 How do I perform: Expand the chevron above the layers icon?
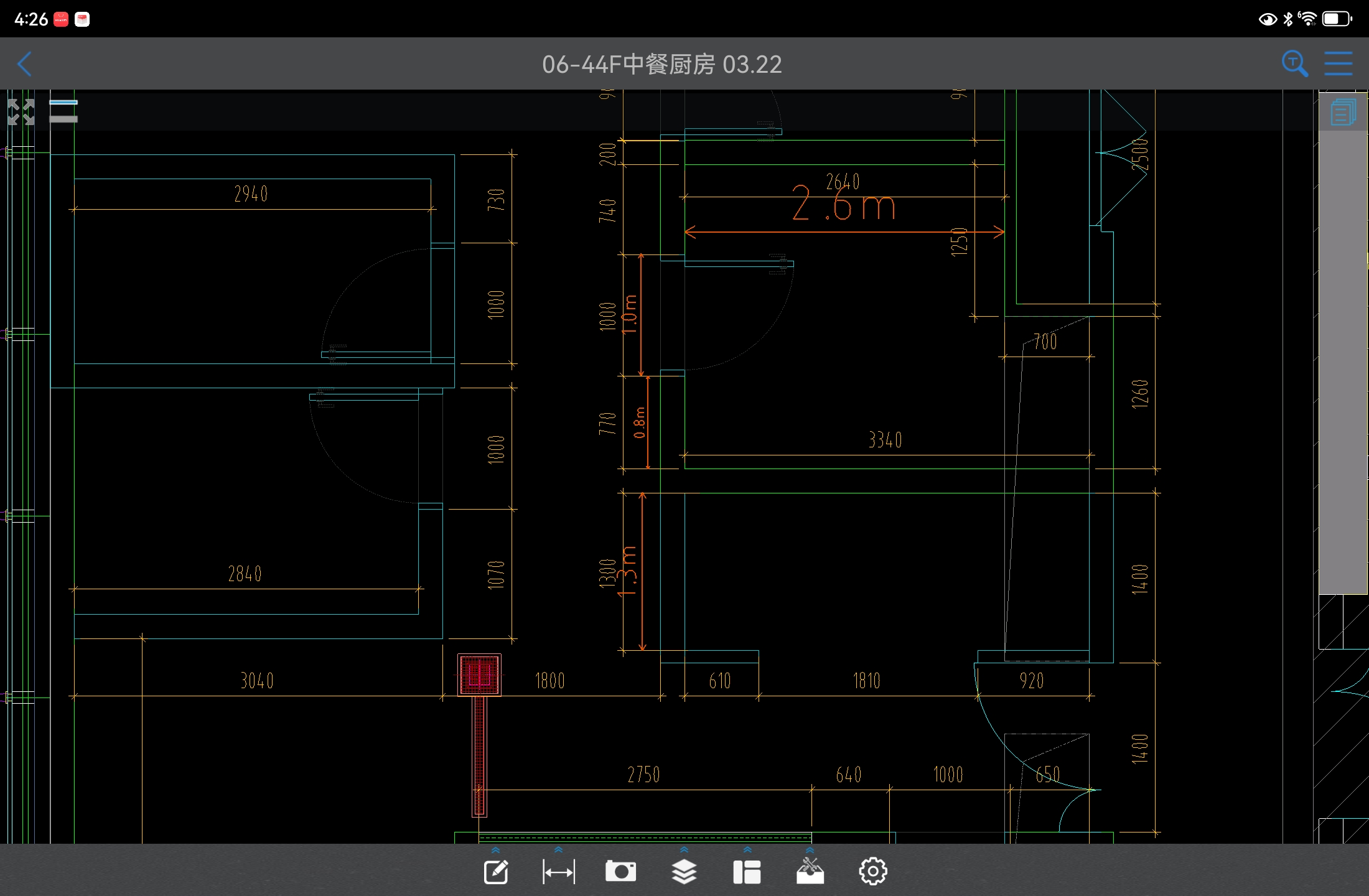tap(684, 850)
